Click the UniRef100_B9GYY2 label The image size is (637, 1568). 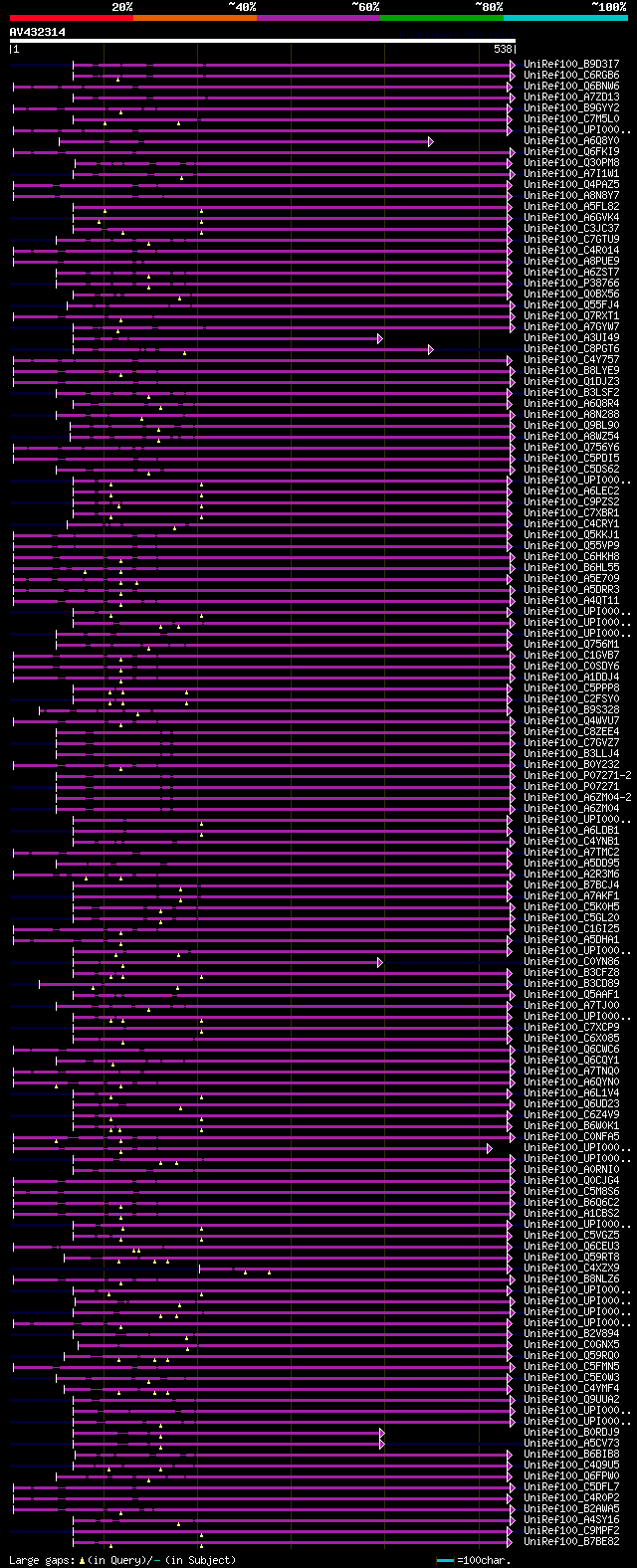[571, 107]
